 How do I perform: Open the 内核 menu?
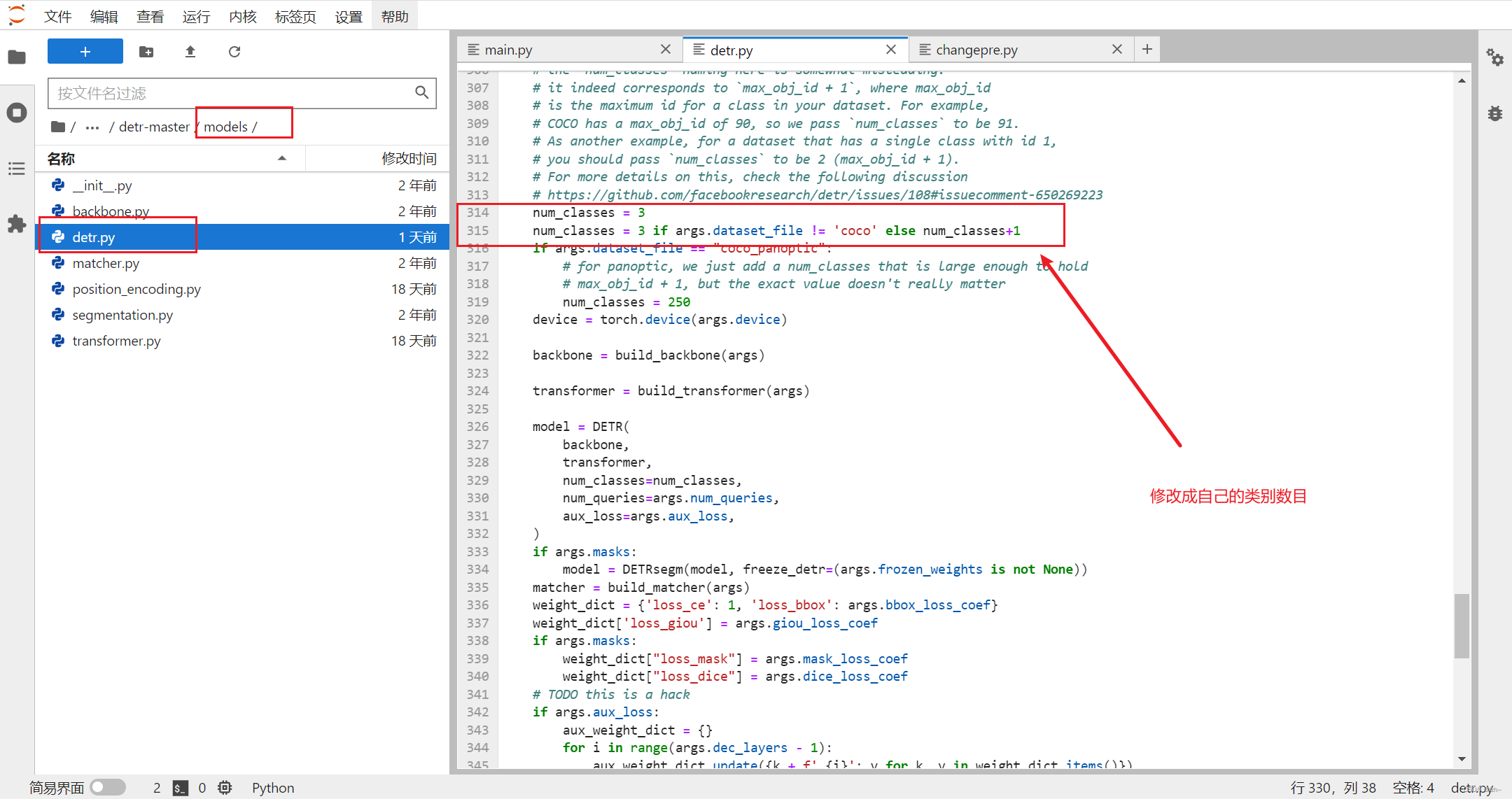coord(243,16)
